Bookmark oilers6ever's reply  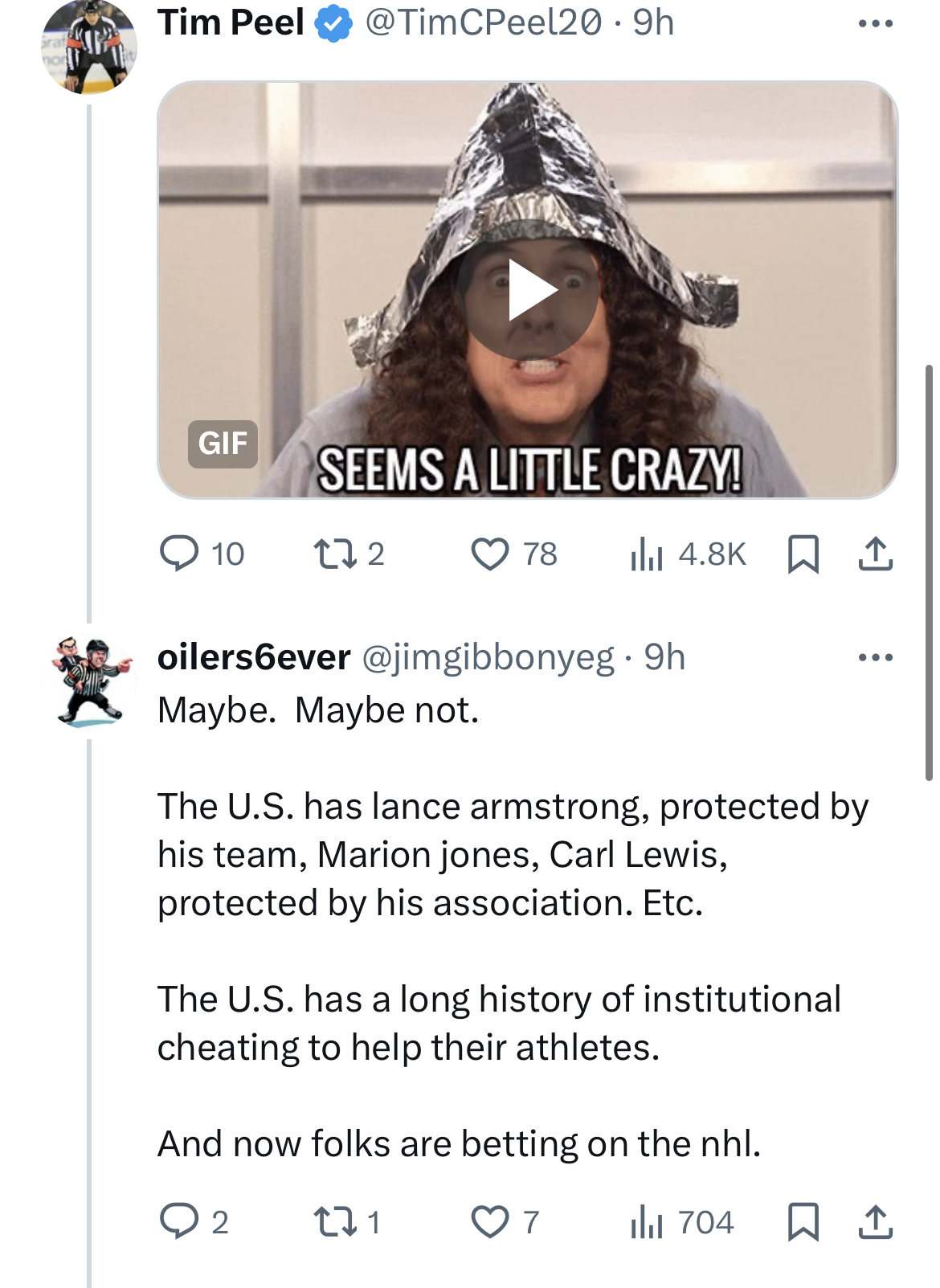[803, 1222]
